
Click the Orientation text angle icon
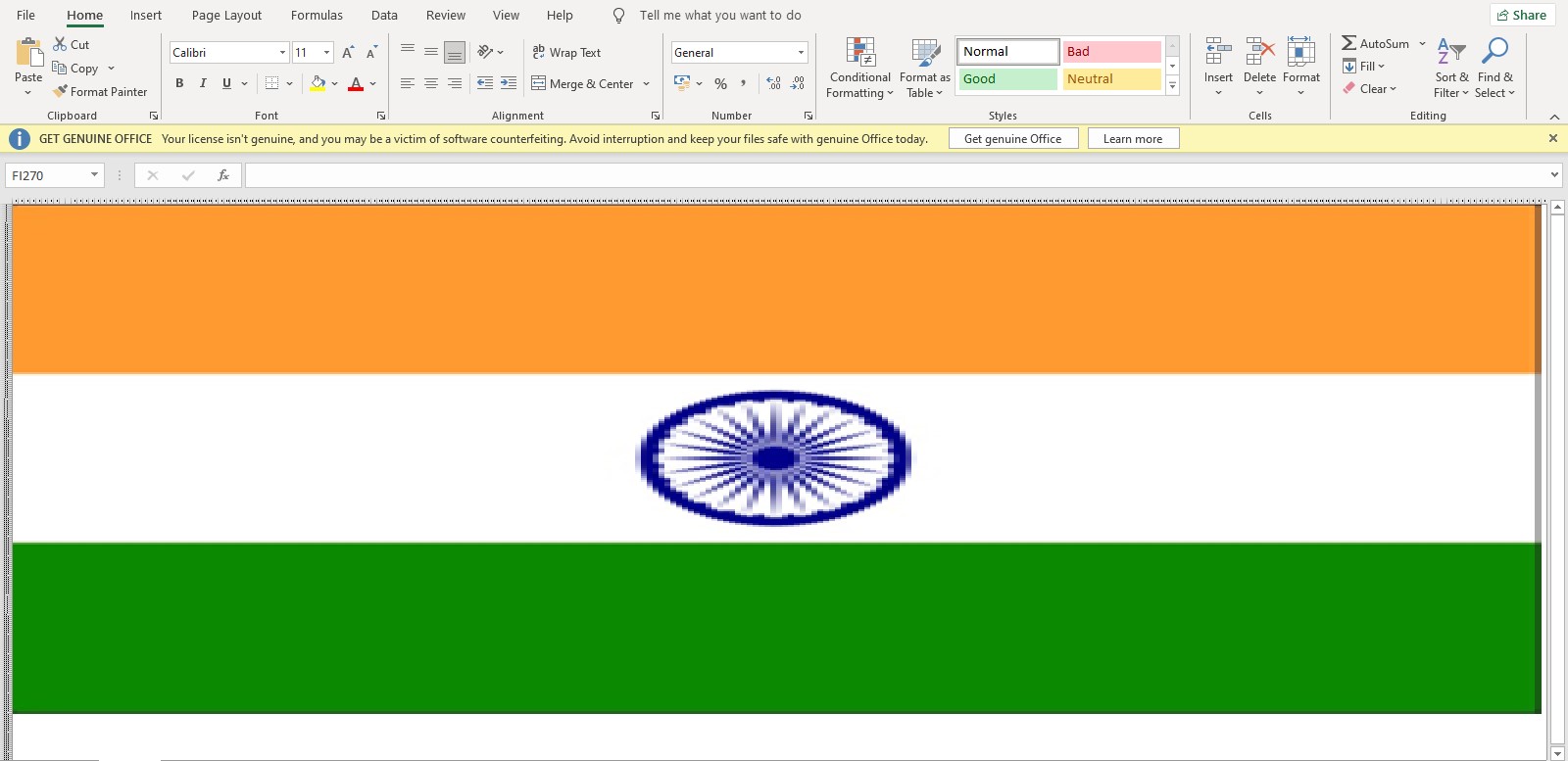(x=485, y=52)
